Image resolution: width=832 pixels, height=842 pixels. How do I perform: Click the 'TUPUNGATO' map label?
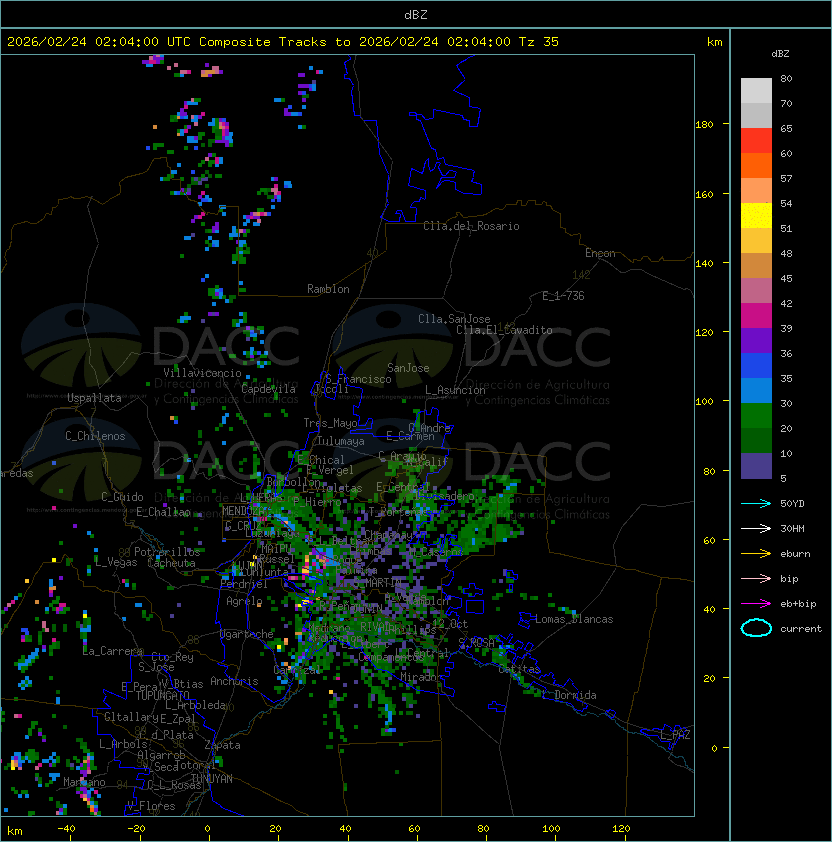click(162, 696)
